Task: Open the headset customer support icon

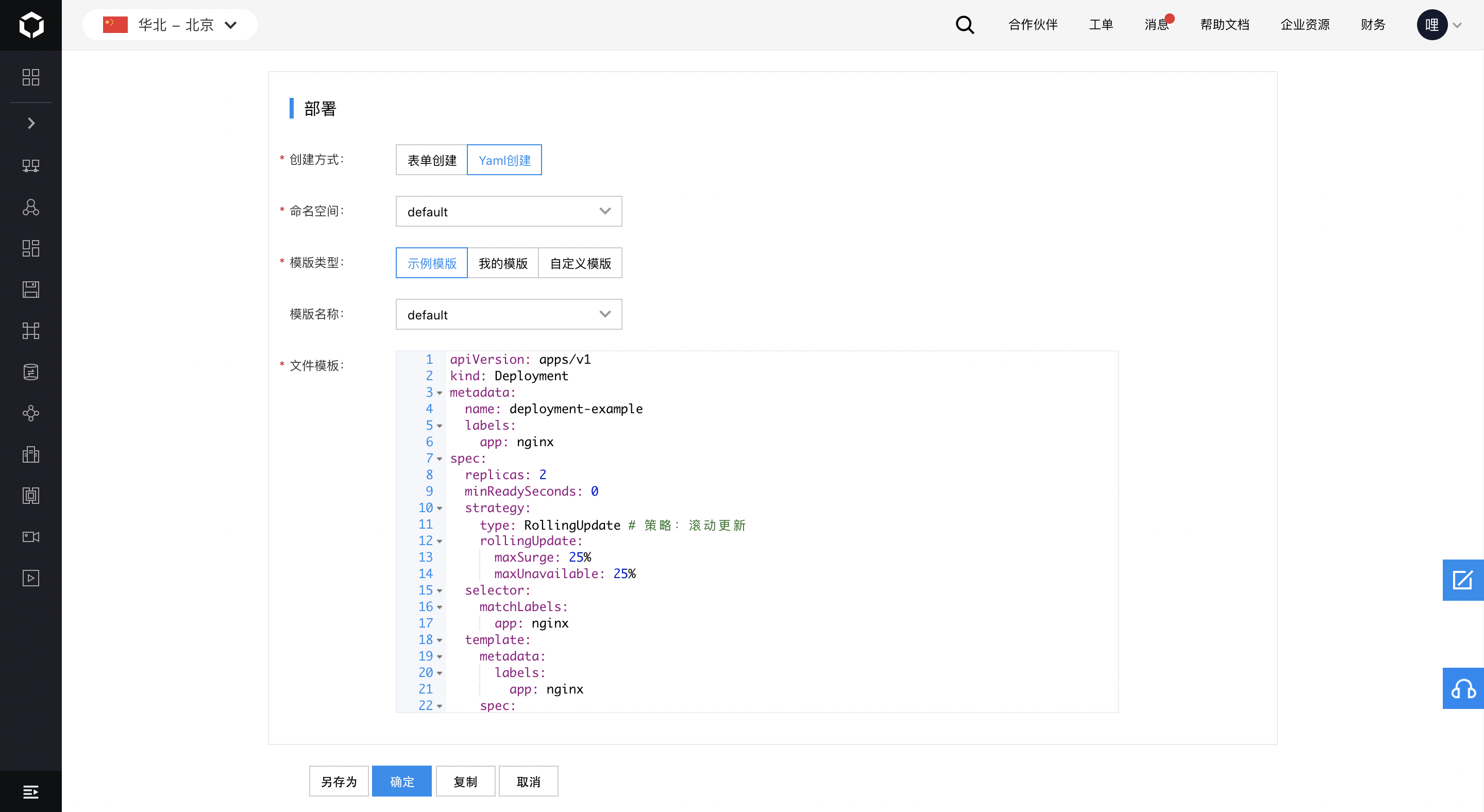Action: 1463,688
